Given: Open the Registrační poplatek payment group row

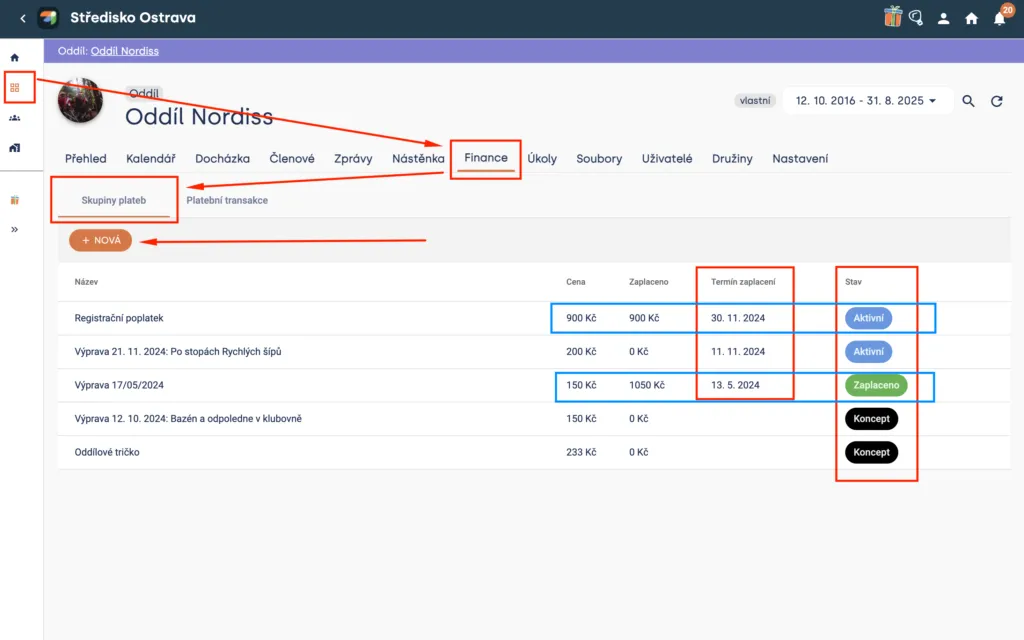Looking at the screenshot, I should pos(534,318).
